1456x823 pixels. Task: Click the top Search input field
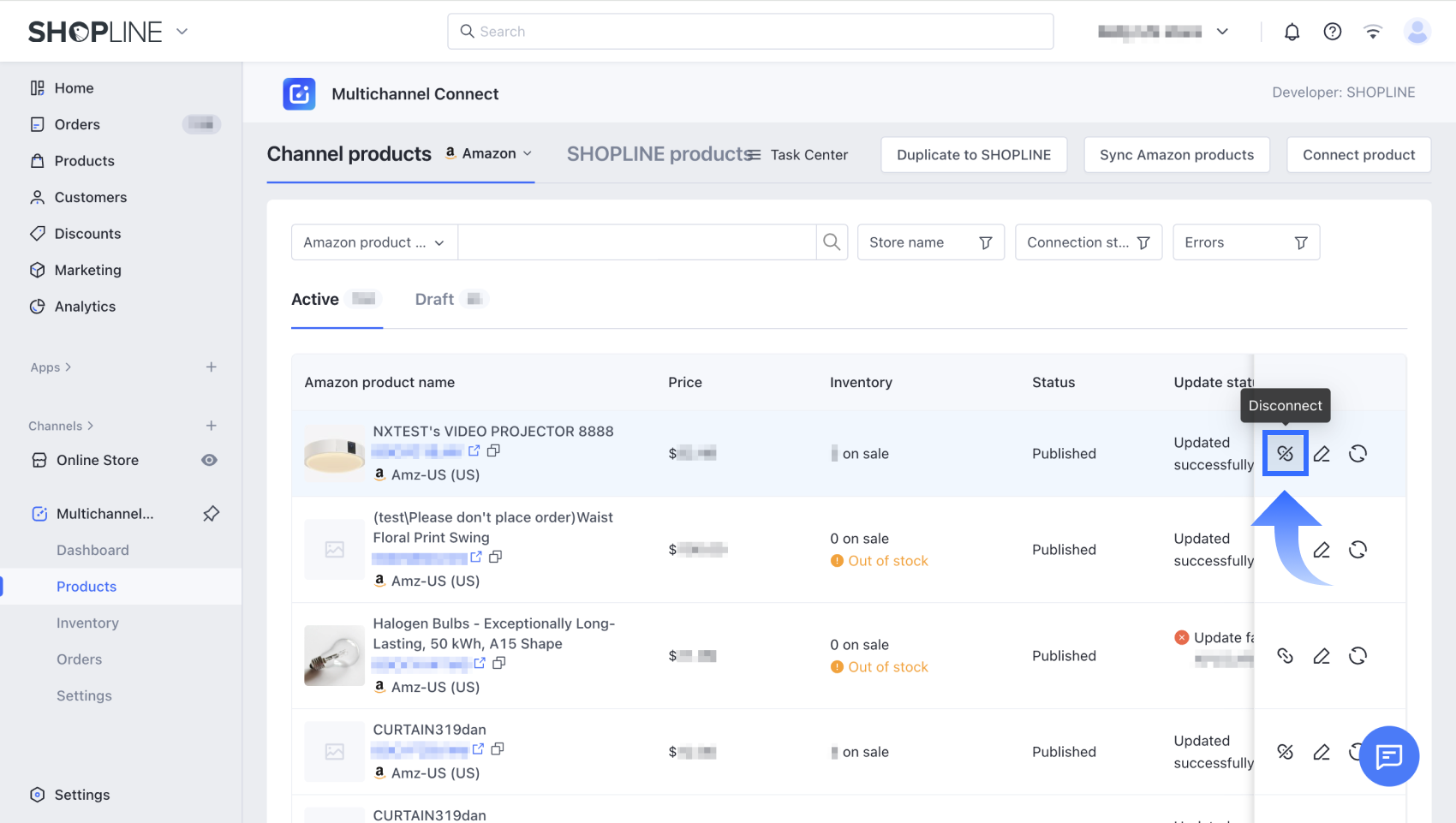(x=750, y=32)
